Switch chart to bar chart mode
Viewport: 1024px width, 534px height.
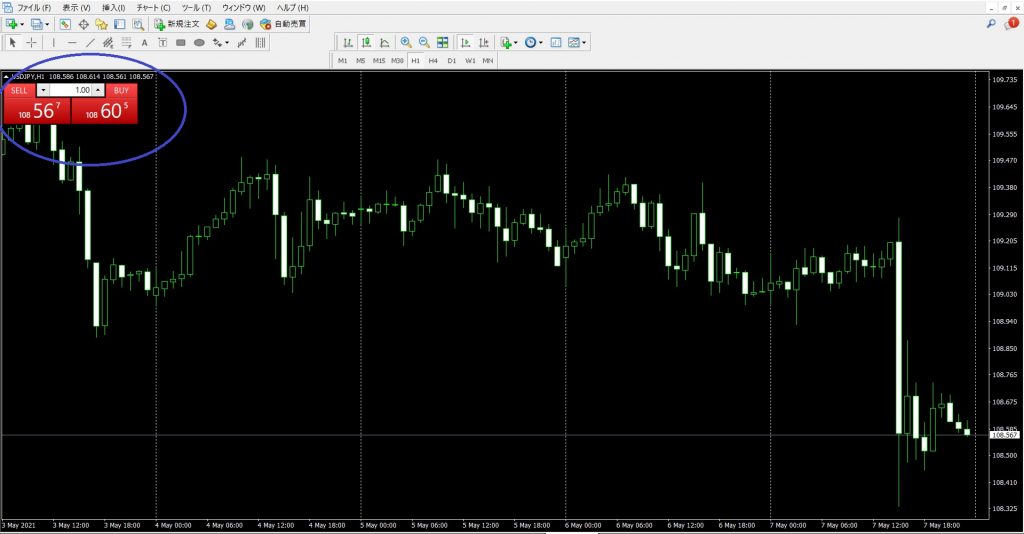pyautogui.click(x=347, y=43)
